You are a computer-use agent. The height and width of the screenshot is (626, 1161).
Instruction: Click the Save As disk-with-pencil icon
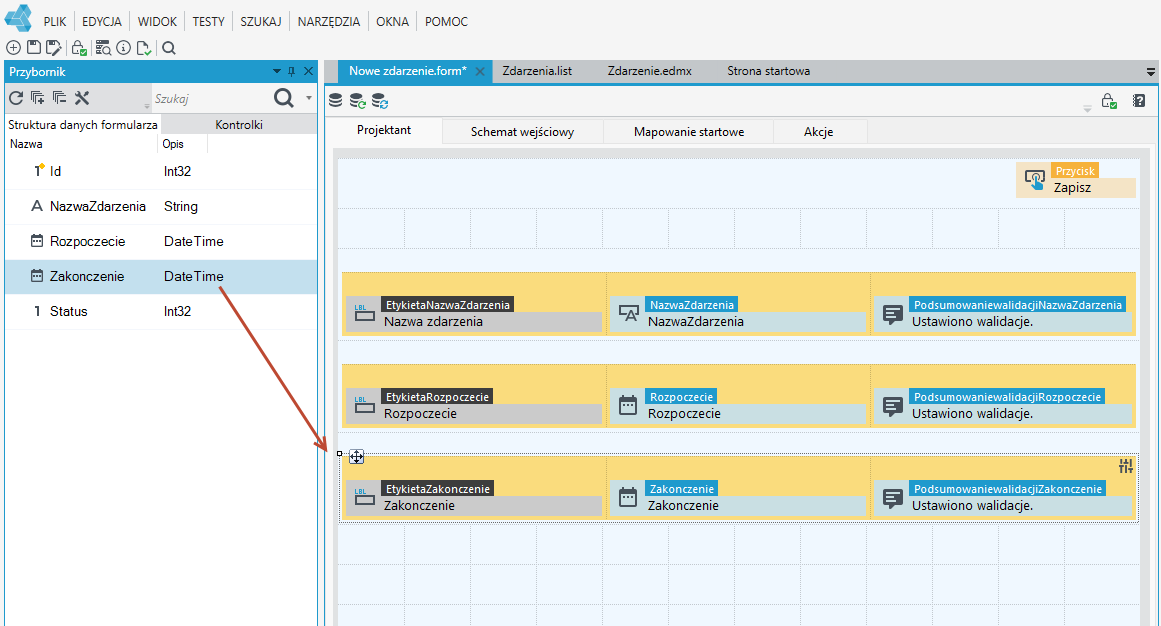point(53,48)
